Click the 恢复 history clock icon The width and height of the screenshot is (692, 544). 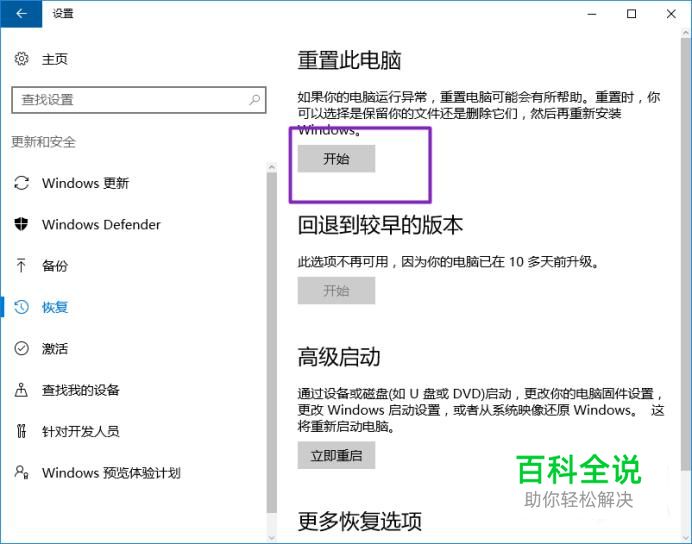(22, 307)
